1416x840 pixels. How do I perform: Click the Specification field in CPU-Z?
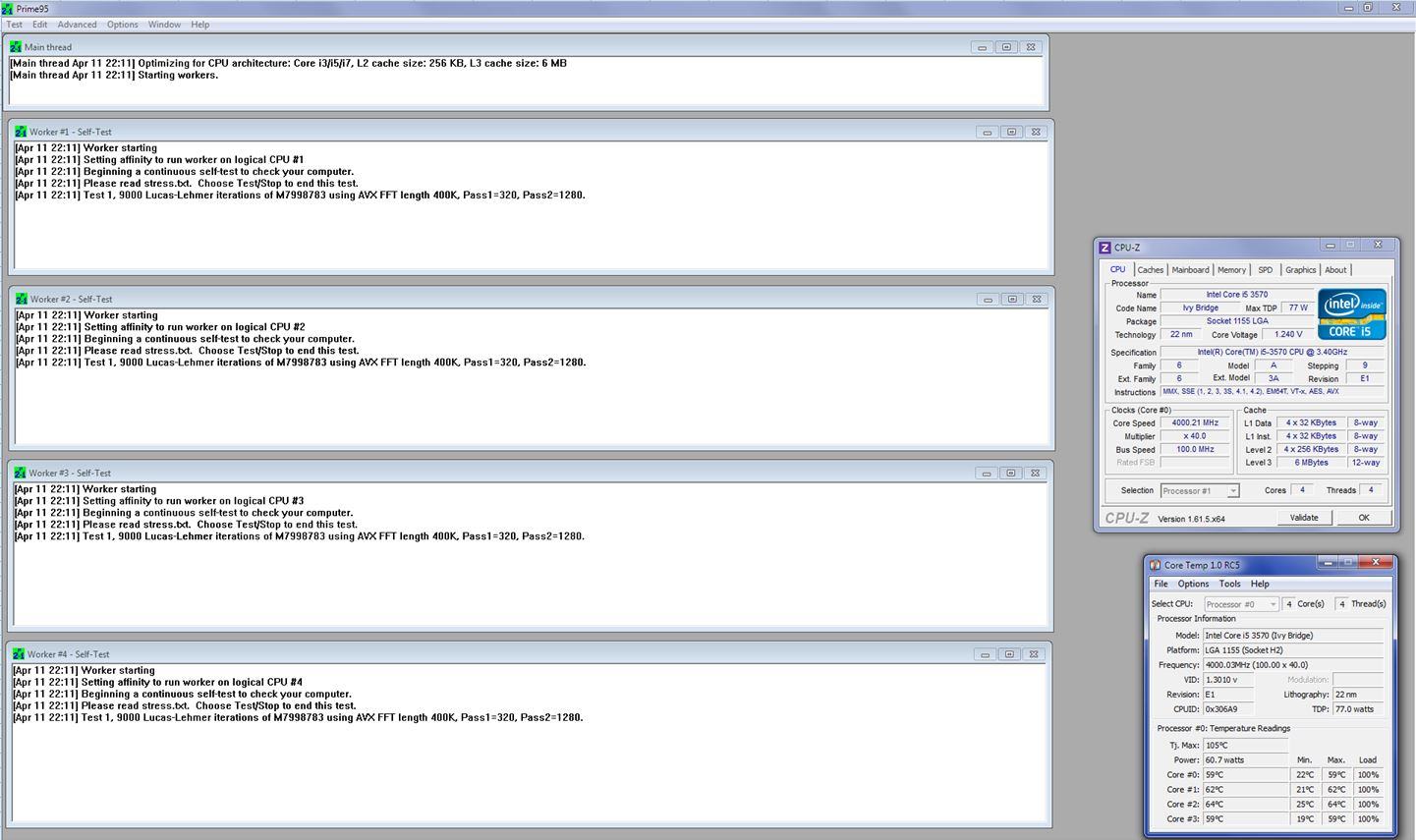[x=1272, y=352]
